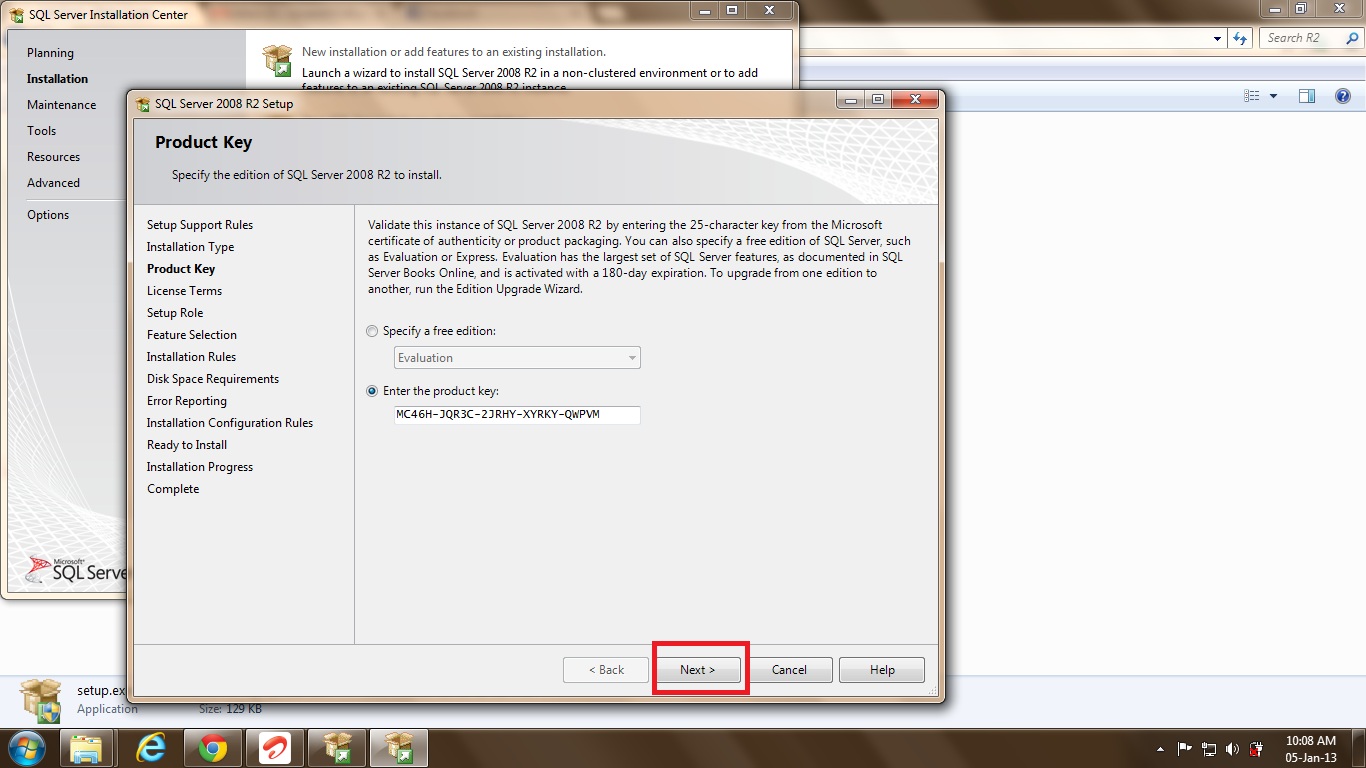The image size is (1366, 768).
Task: Select the 'Specify a free edition' radio button
Action: [x=373, y=331]
